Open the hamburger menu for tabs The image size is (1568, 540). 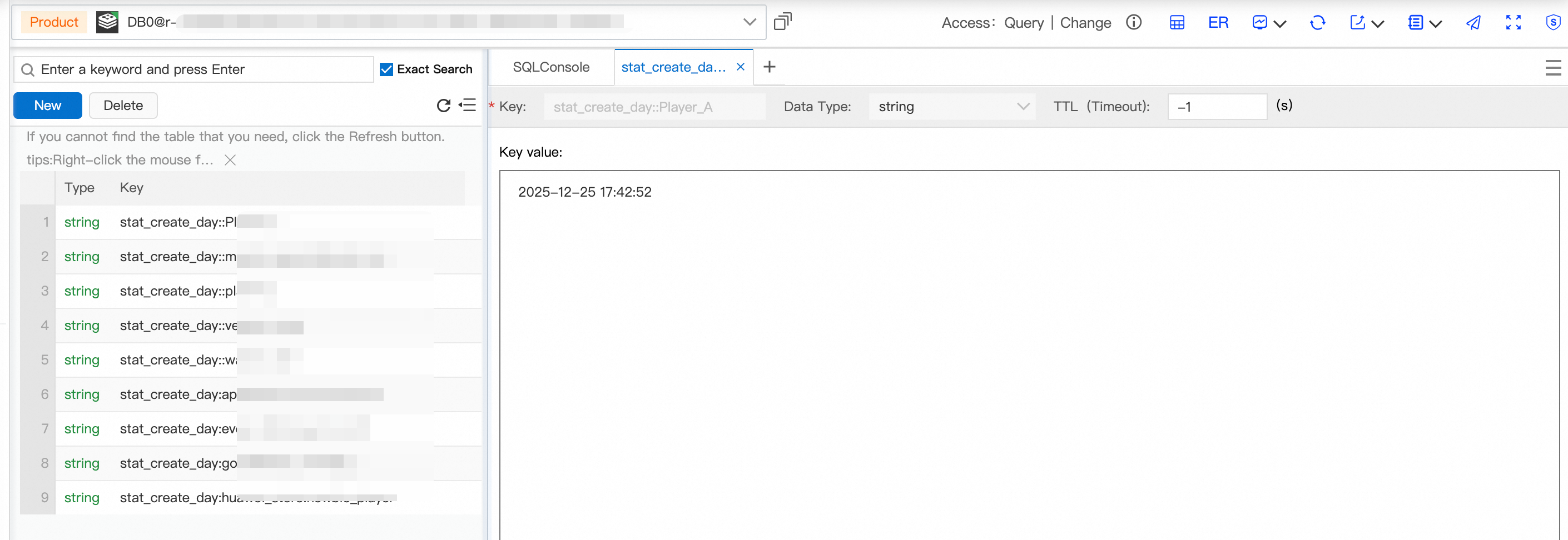1553,68
